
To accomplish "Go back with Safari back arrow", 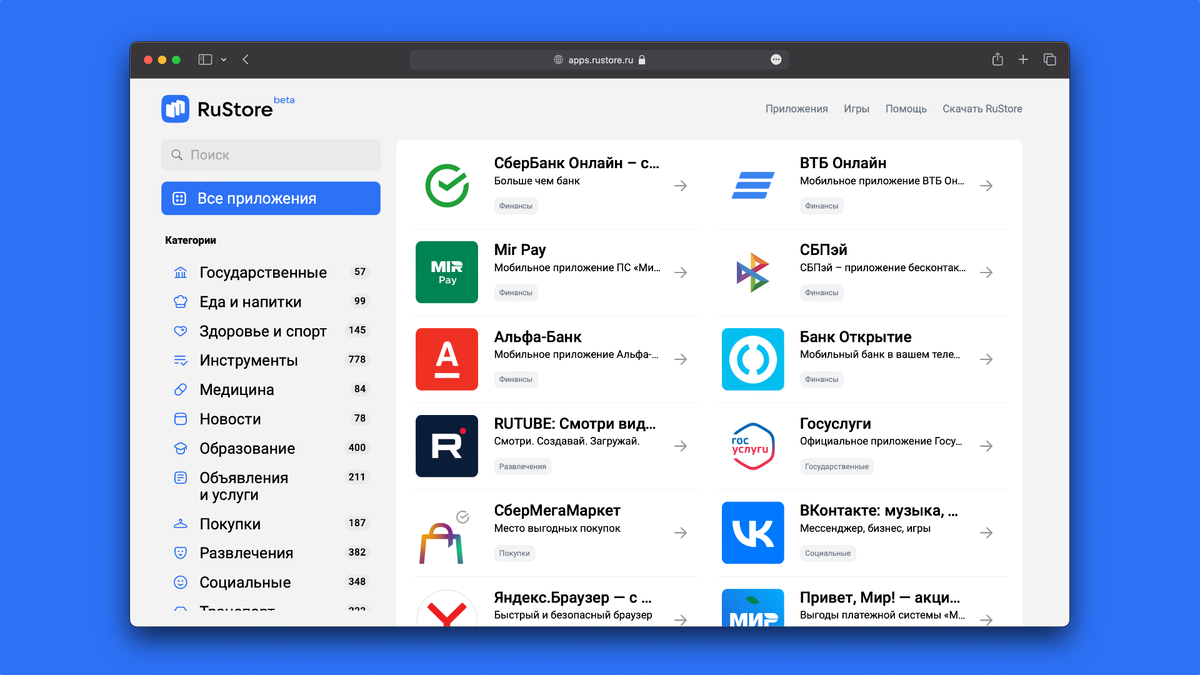I will point(245,60).
